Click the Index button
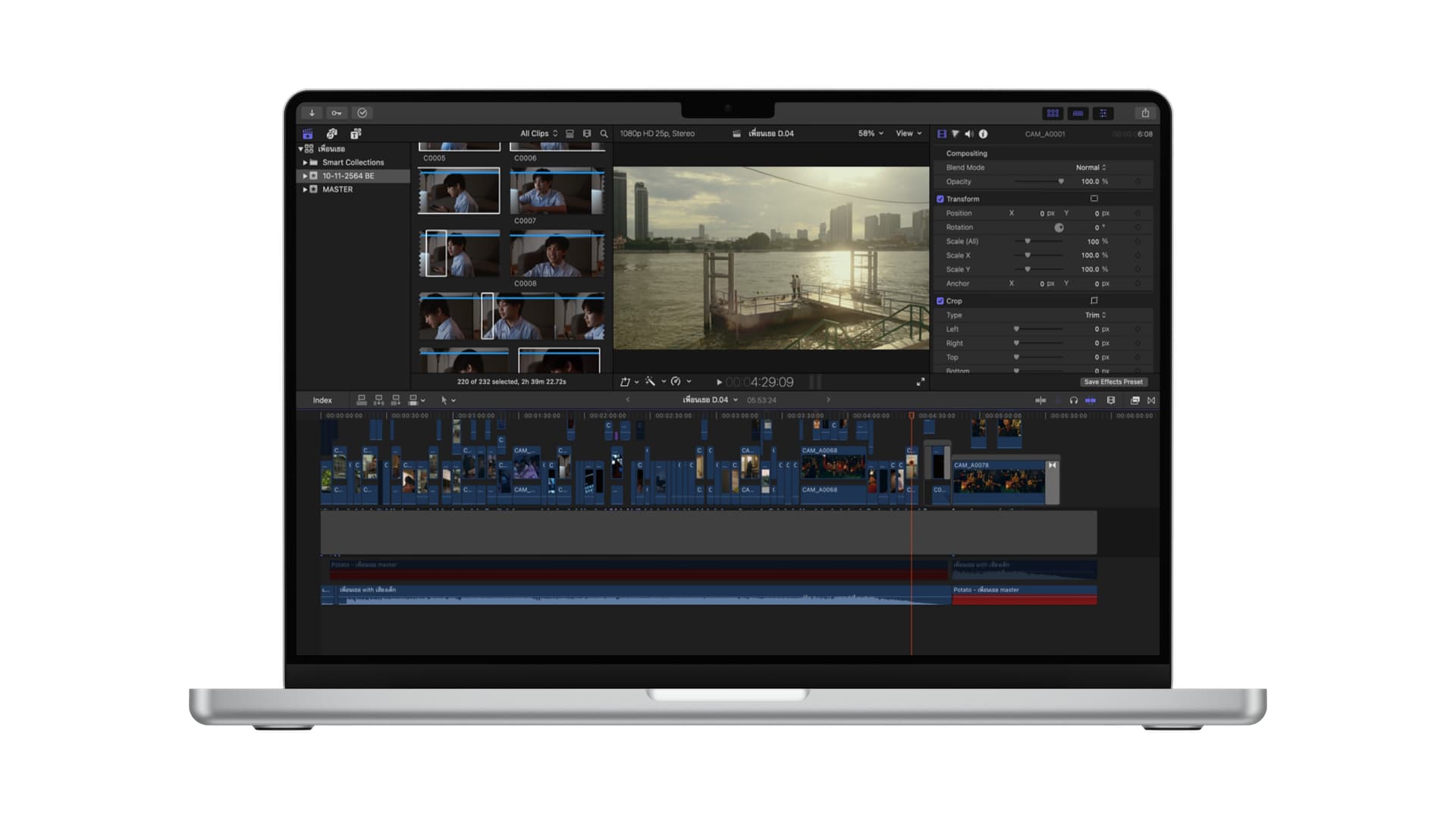Image resolution: width=1456 pixels, height=819 pixels. tap(322, 400)
